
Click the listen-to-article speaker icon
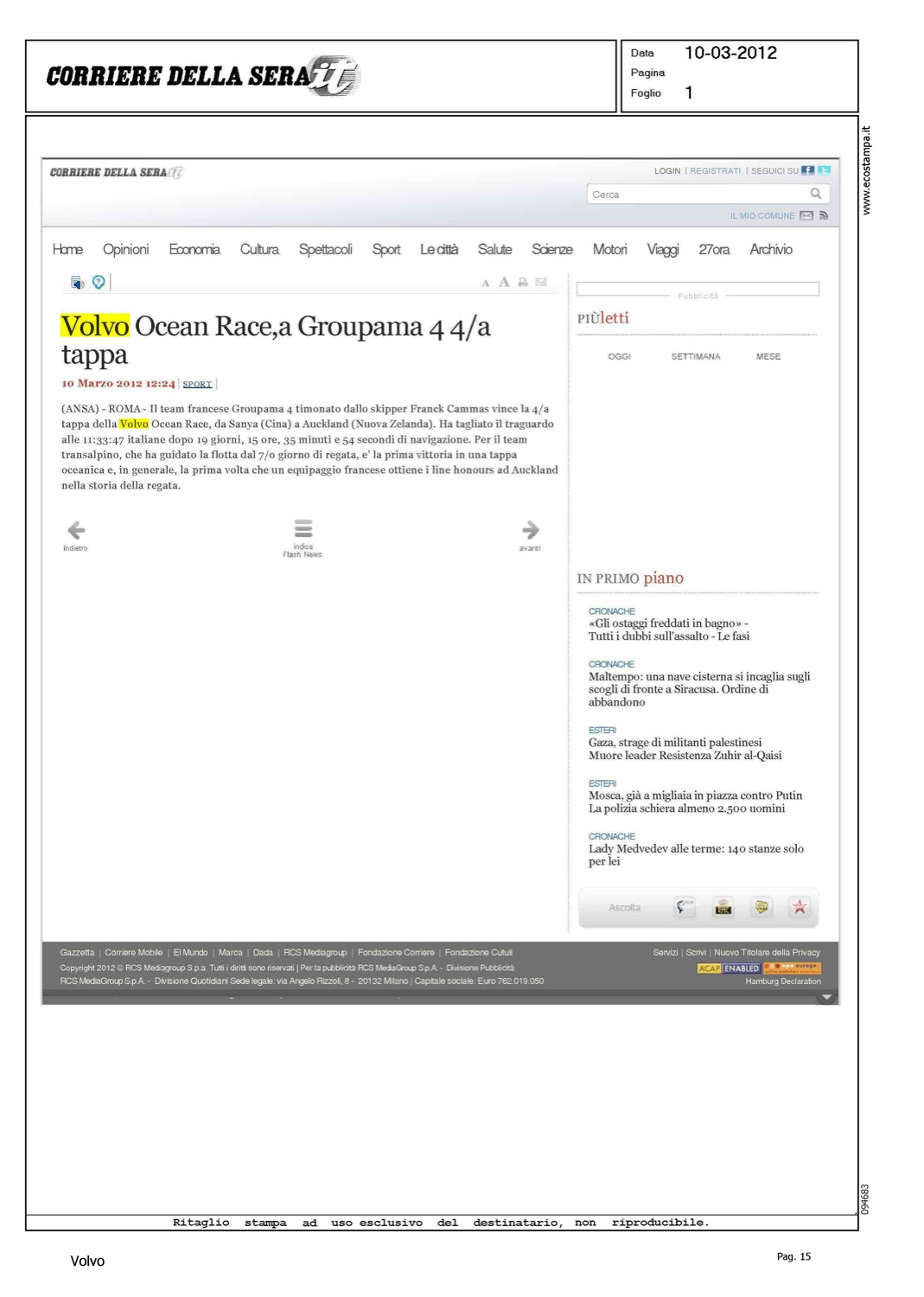(x=77, y=282)
